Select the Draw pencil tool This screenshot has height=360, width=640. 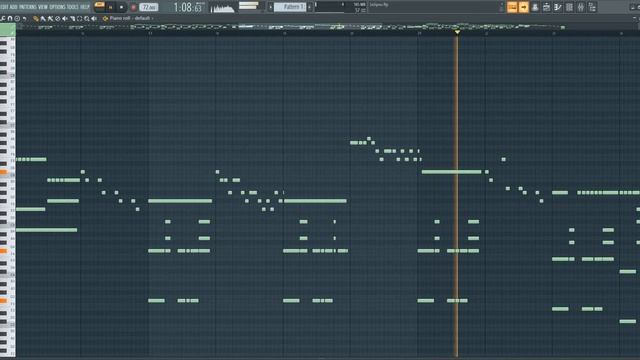(36, 18)
